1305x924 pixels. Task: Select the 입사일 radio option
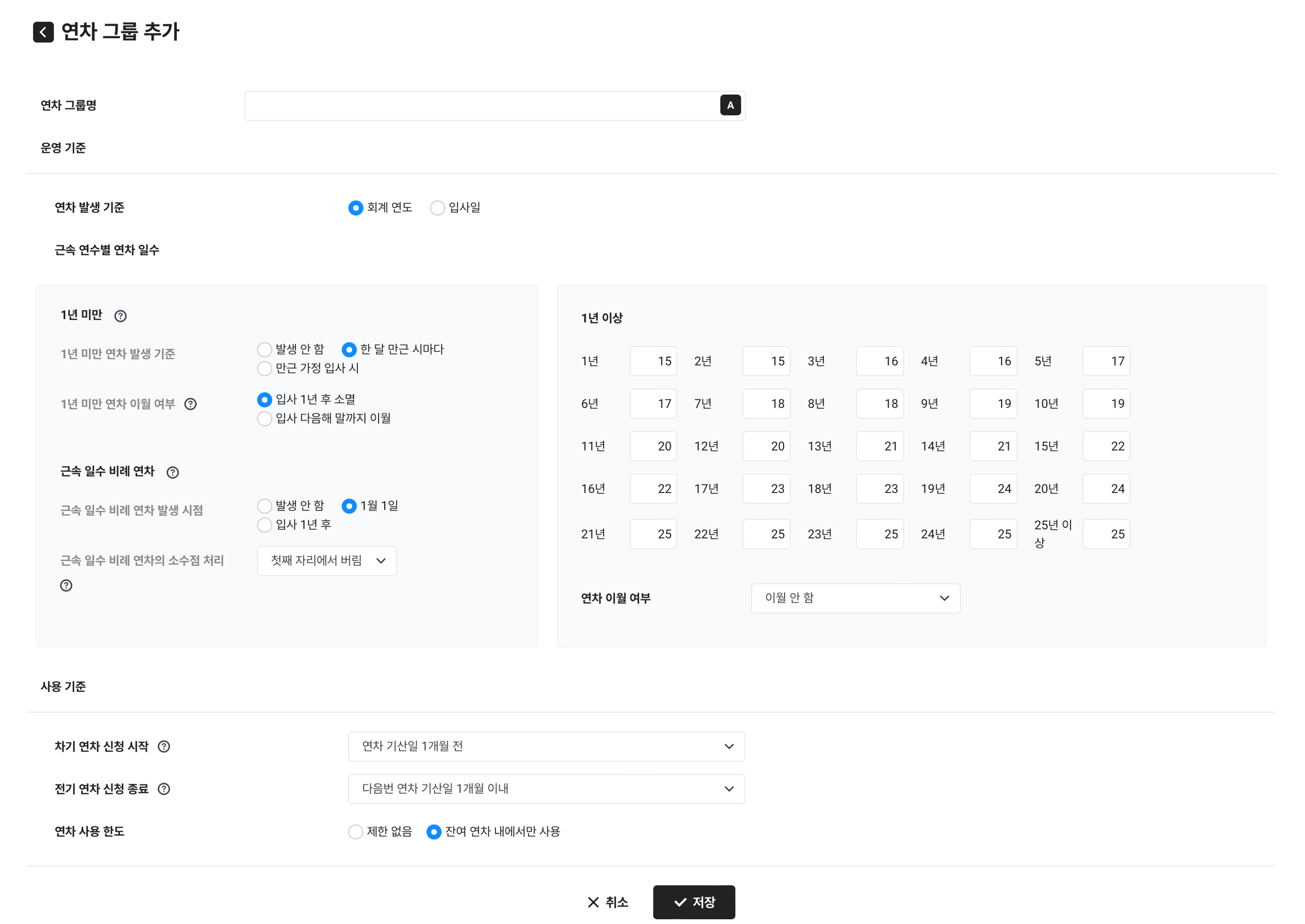click(437, 208)
